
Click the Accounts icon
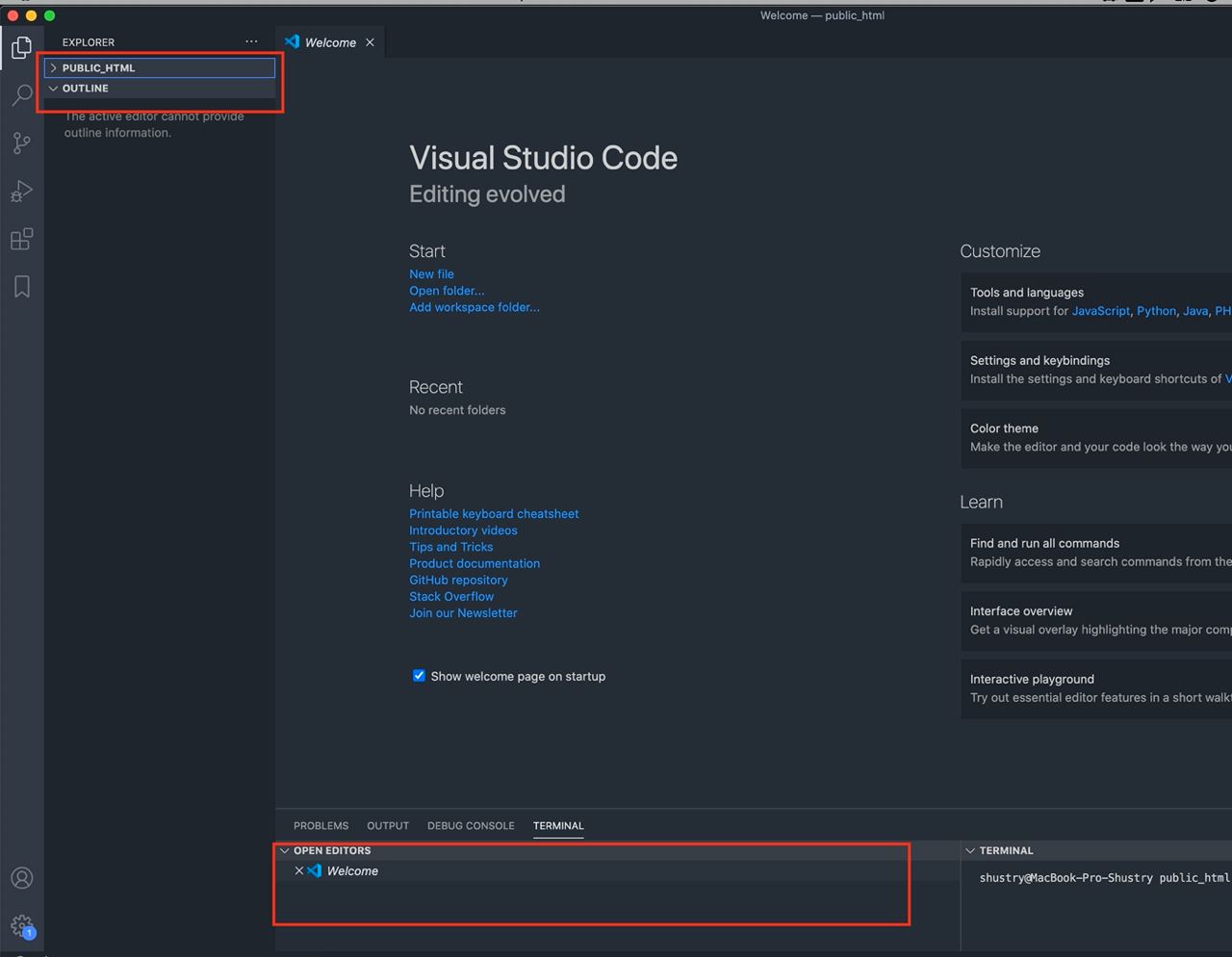[21, 878]
